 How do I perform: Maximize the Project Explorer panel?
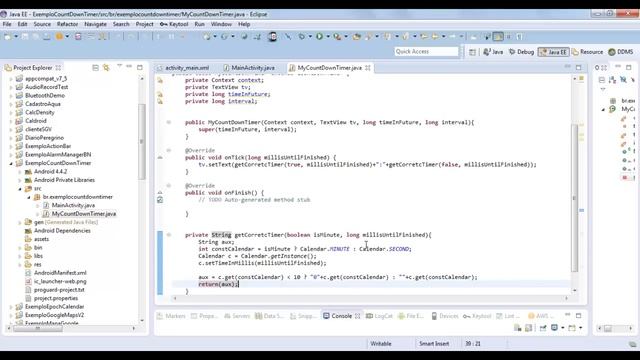coord(140,67)
